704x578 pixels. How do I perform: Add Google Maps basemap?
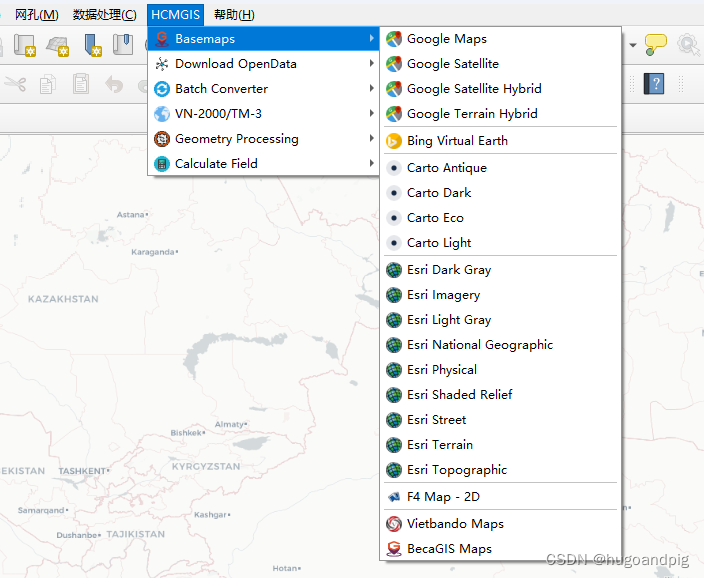coord(500,39)
